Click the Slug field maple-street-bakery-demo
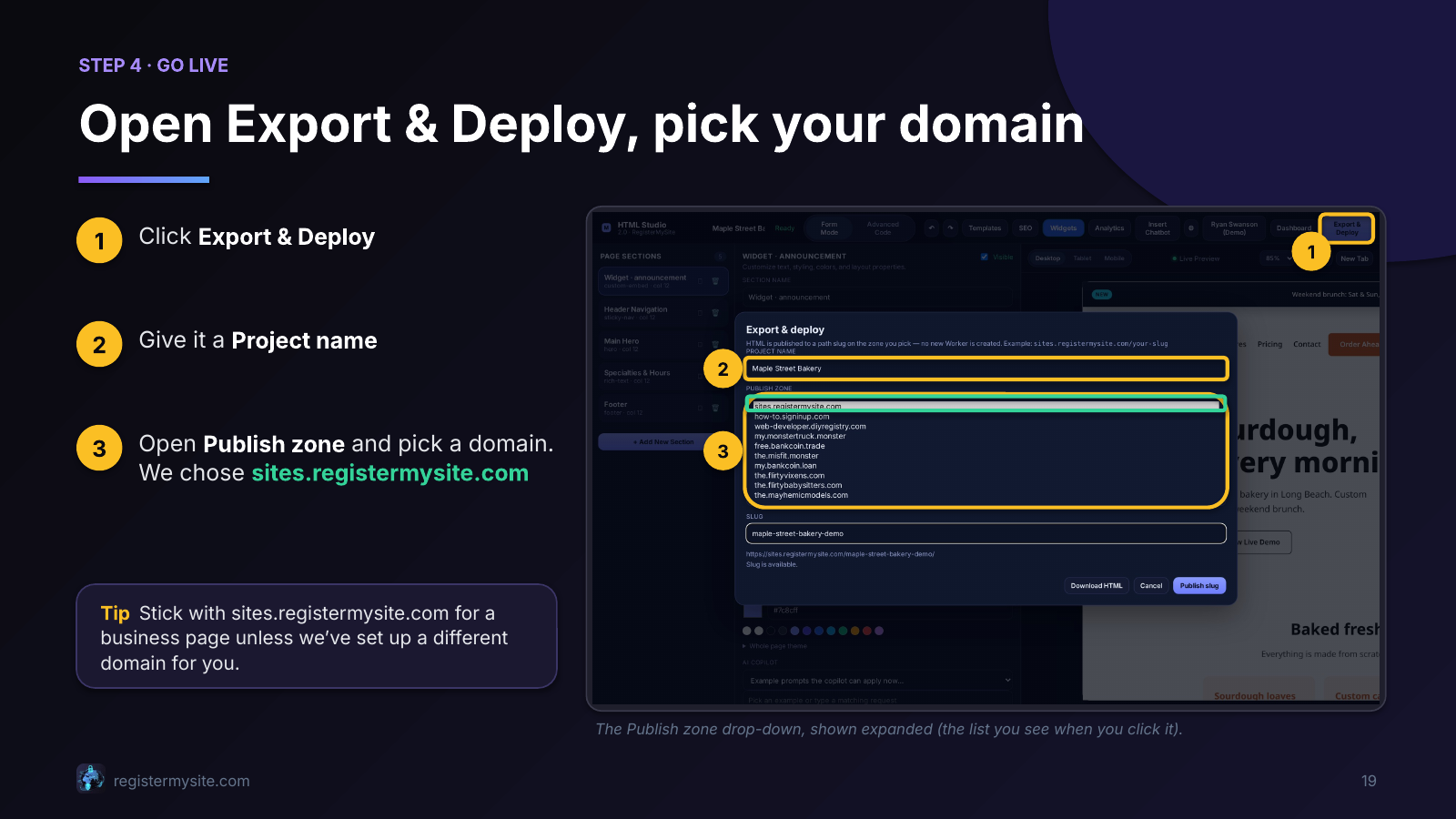1456x819 pixels. [986, 533]
